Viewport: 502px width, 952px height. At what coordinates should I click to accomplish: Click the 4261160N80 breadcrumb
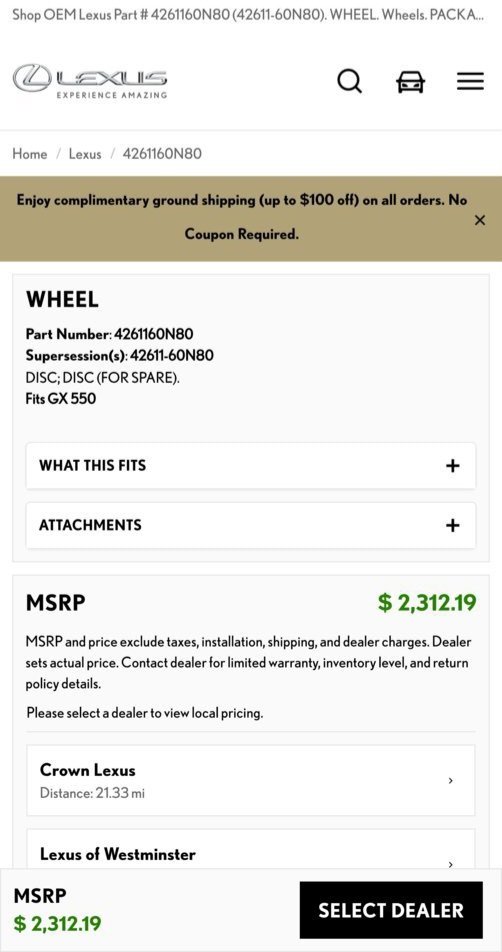click(162, 154)
